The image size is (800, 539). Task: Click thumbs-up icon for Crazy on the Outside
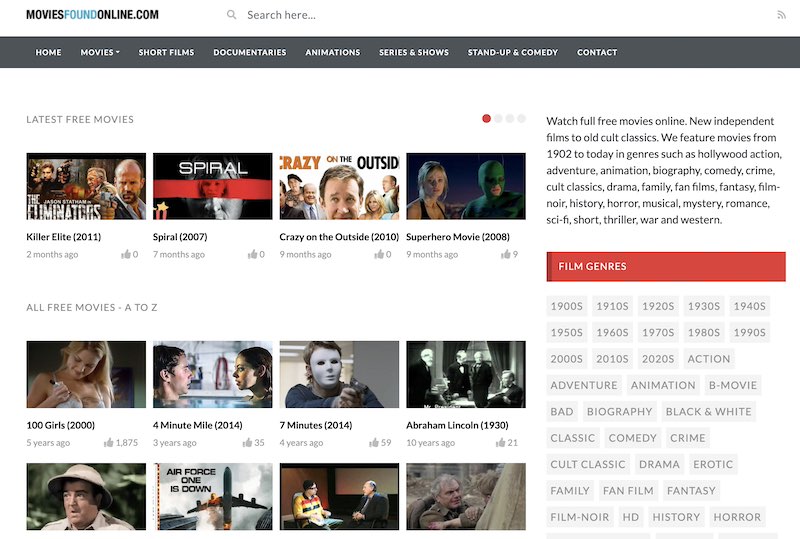pyautogui.click(x=379, y=254)
